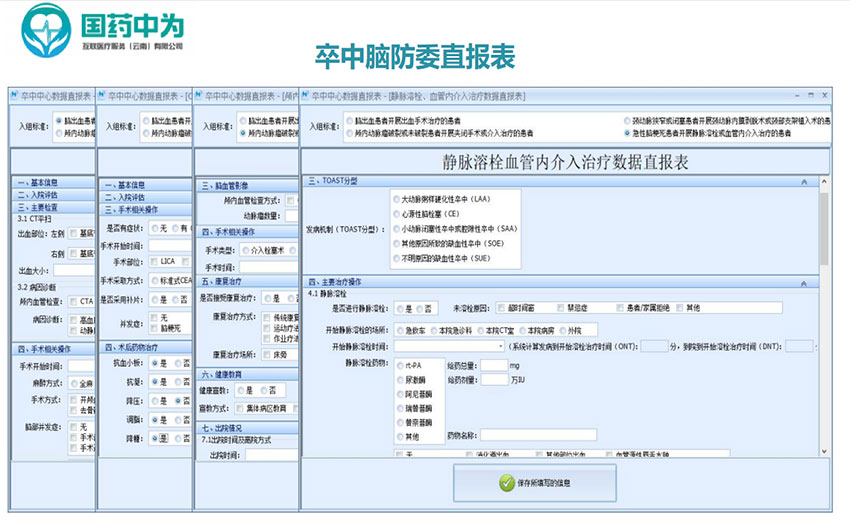The height and width of the screenshot is (520, 850).
Task: Collapse the 四、主要治疗操作 section
Action: (804, 283)
